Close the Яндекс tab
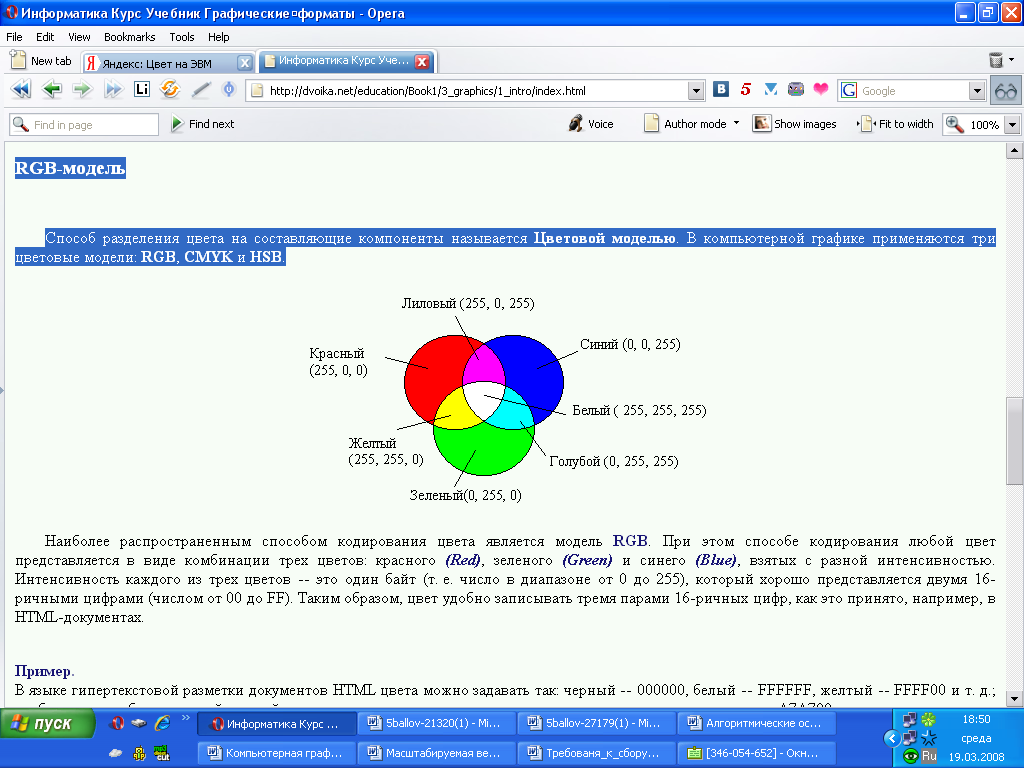This screenshot has width=1024, height=768. pyautogui.click(x=244, y=63)
